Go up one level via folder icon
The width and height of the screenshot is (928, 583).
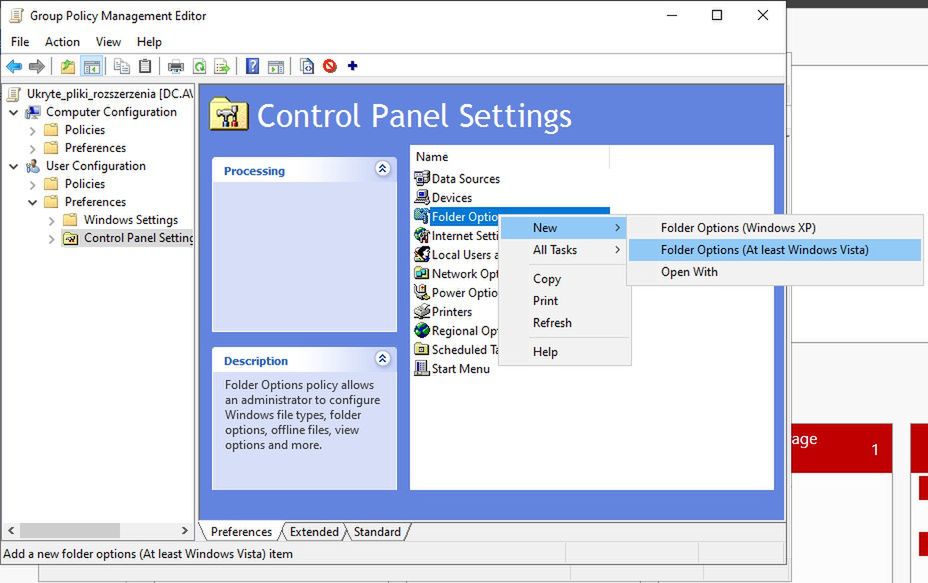click(x=68, y=66)
